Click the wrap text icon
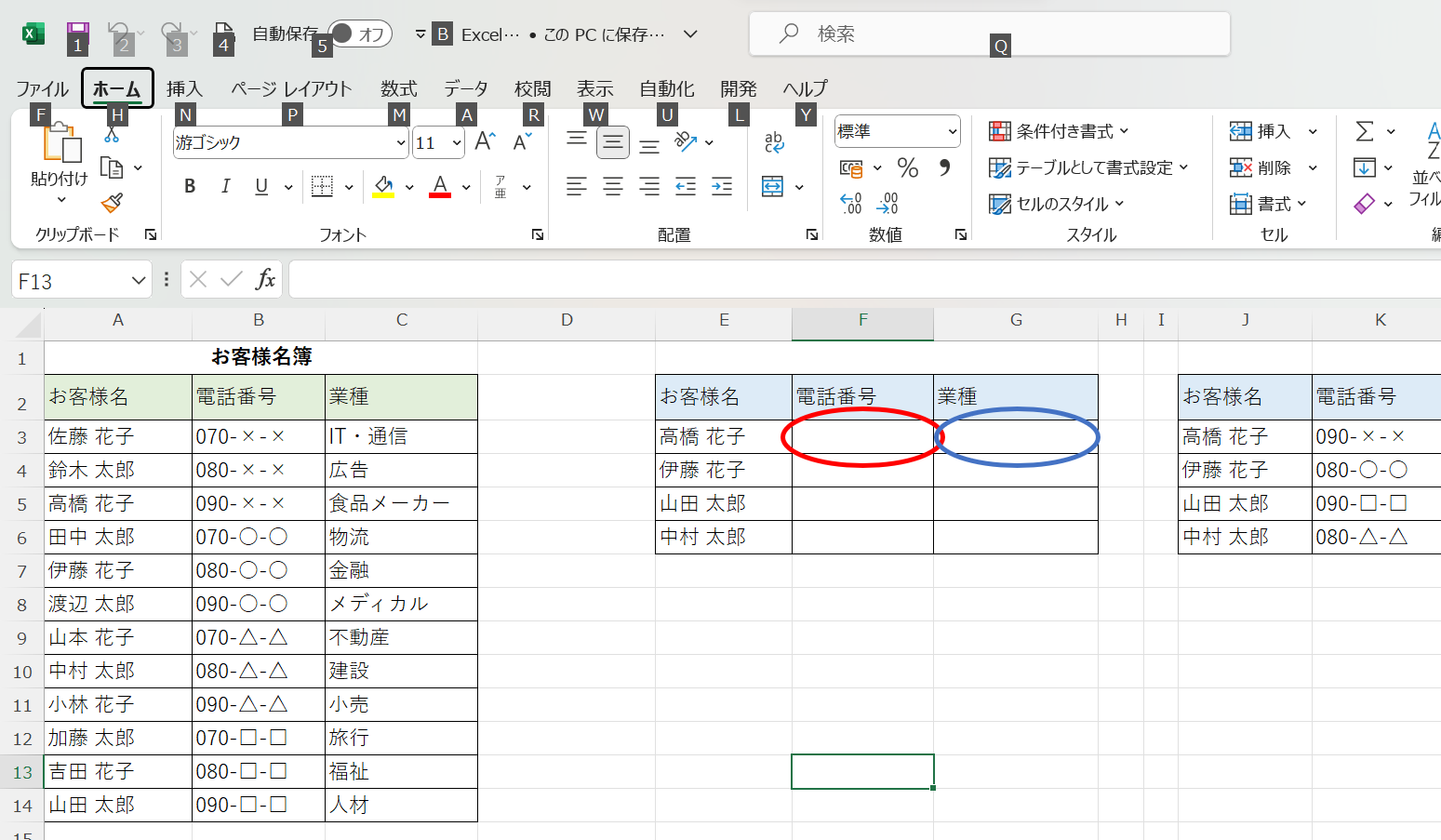Image resolution: width=1441 pixels, height=840 pixels. [x=774, y=142]
